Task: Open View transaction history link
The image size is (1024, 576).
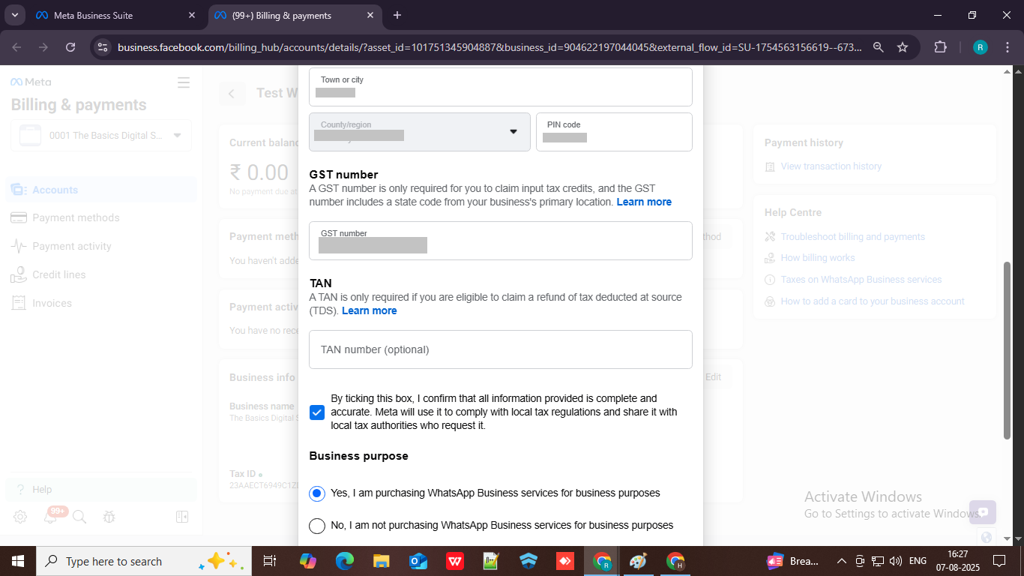Action: tap(831, 167)
